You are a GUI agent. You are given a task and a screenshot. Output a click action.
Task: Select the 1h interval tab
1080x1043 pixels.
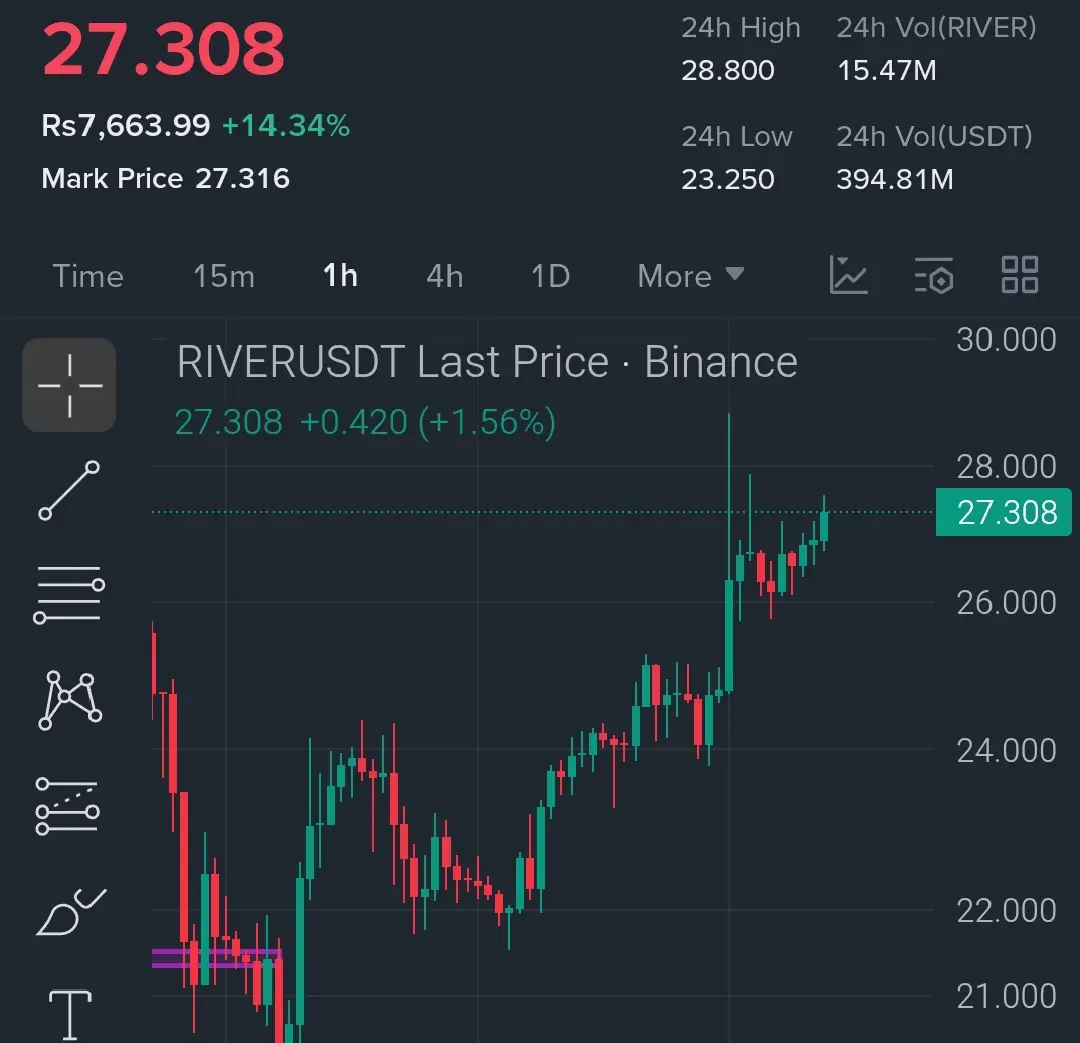340,276
